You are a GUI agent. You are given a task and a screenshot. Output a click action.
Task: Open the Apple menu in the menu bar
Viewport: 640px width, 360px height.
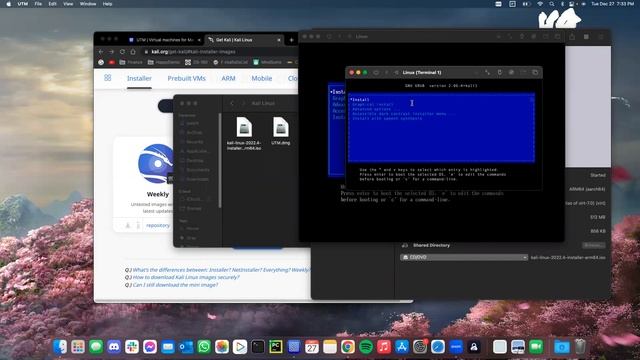pos(9,4)
